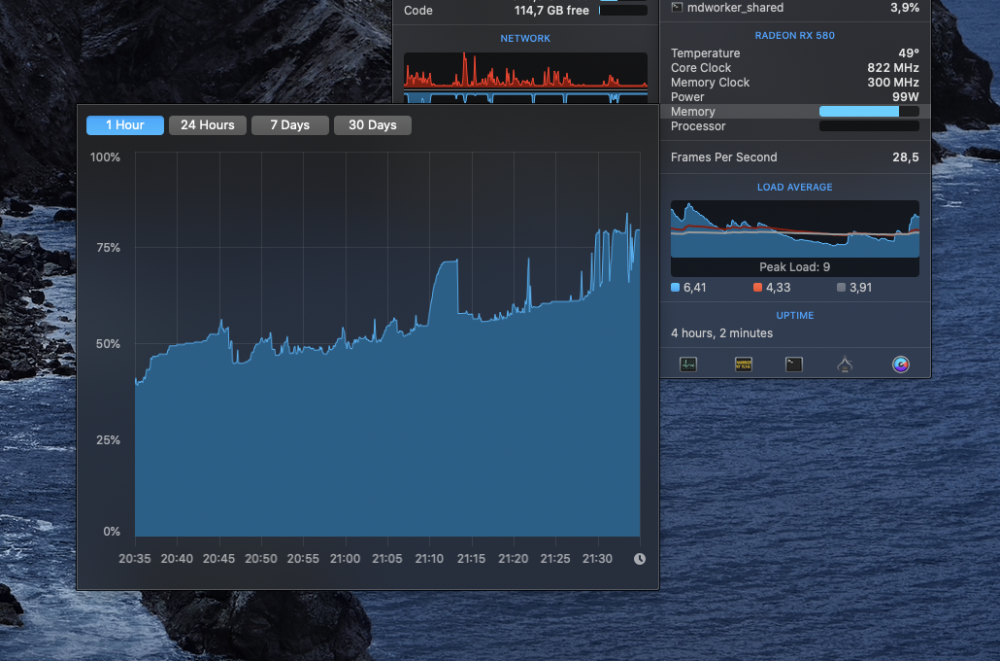The width and height of the screenshot is (1000, 661).
Task: Click the GPU Memory row label
Action: coord(693,112)
